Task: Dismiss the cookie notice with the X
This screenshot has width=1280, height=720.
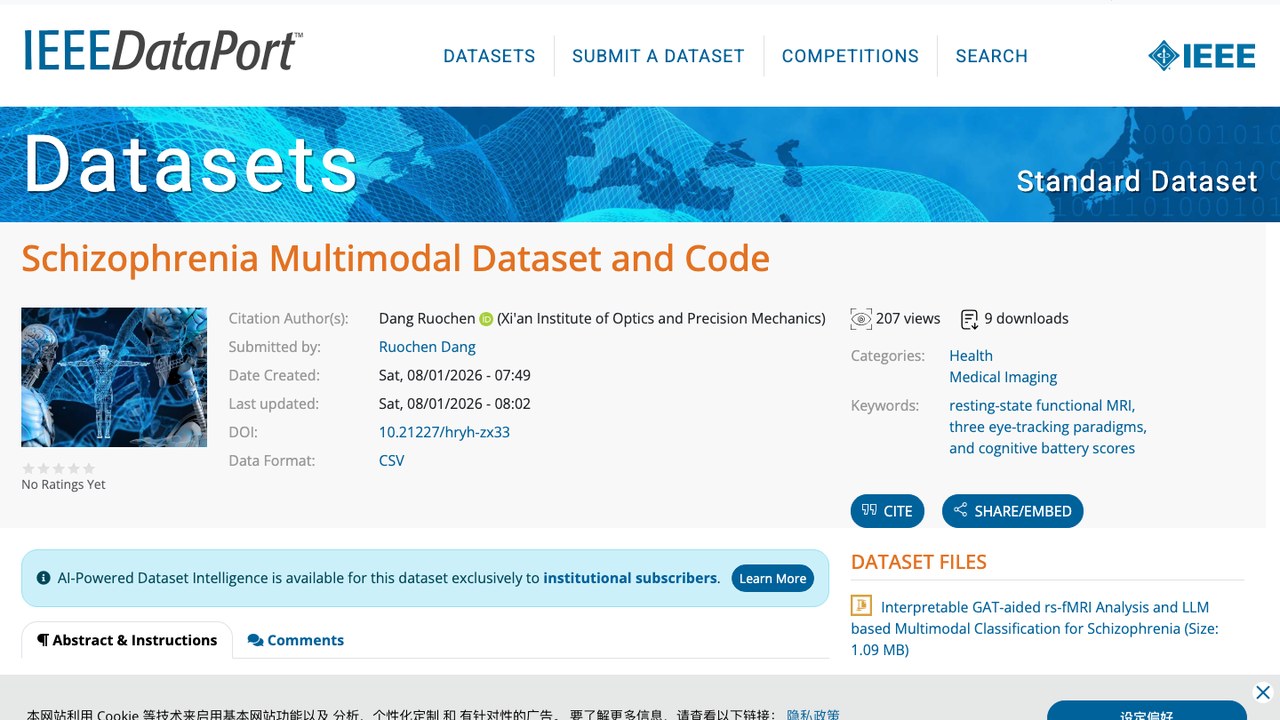Action: pos(1263,692)
